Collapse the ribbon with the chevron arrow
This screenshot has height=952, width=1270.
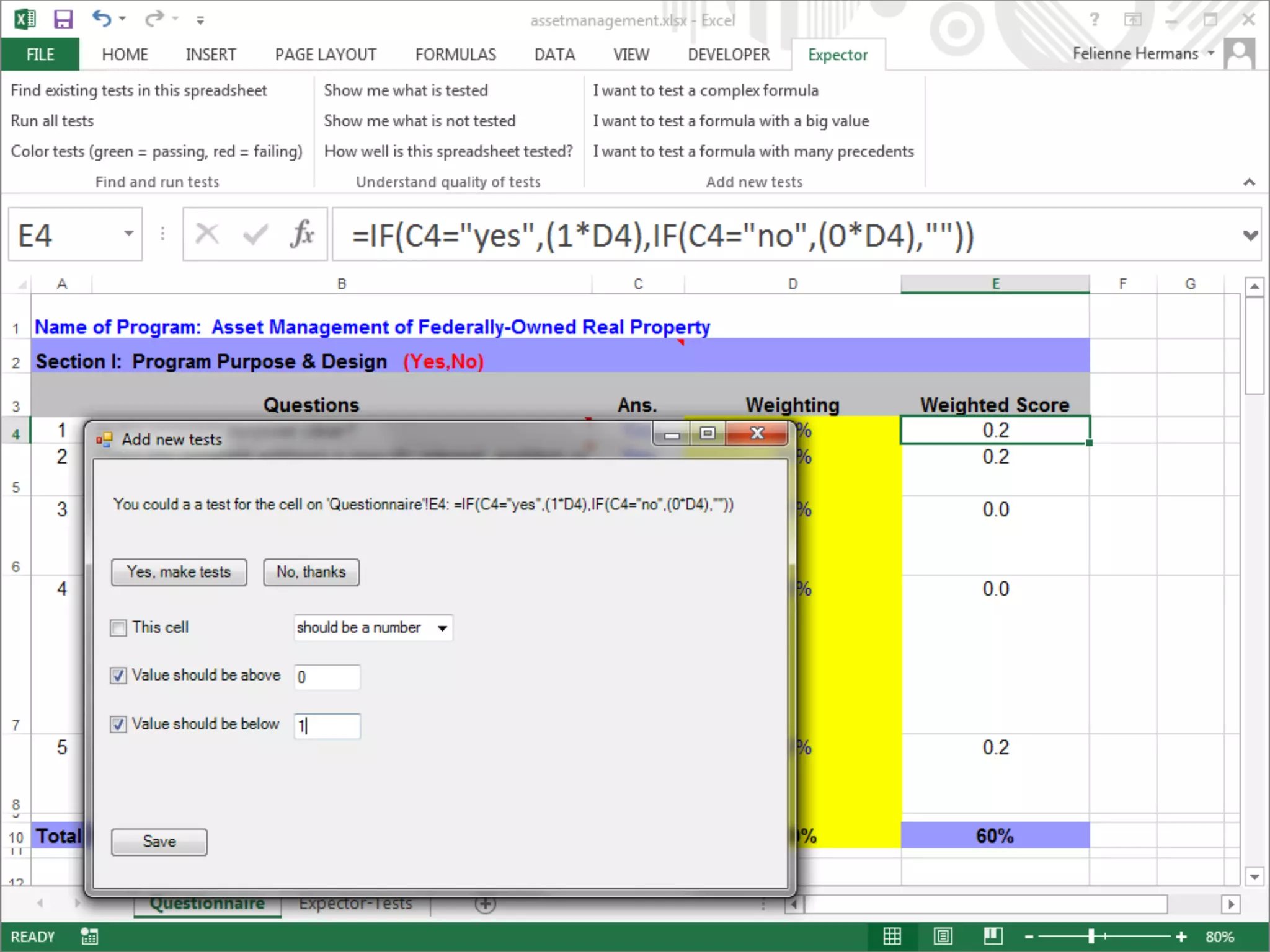1249,182
